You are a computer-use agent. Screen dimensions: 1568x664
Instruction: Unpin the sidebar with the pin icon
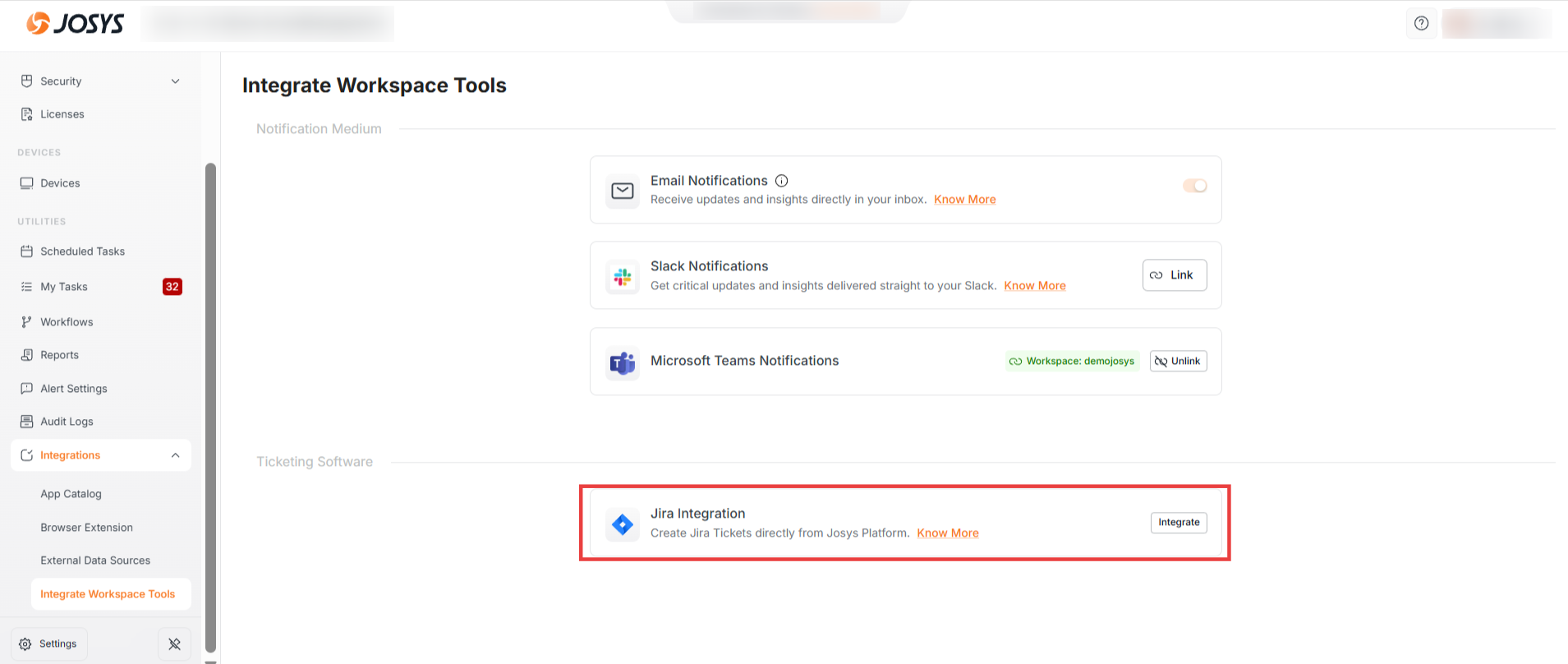pyautogui.click(x=174, y=644)
